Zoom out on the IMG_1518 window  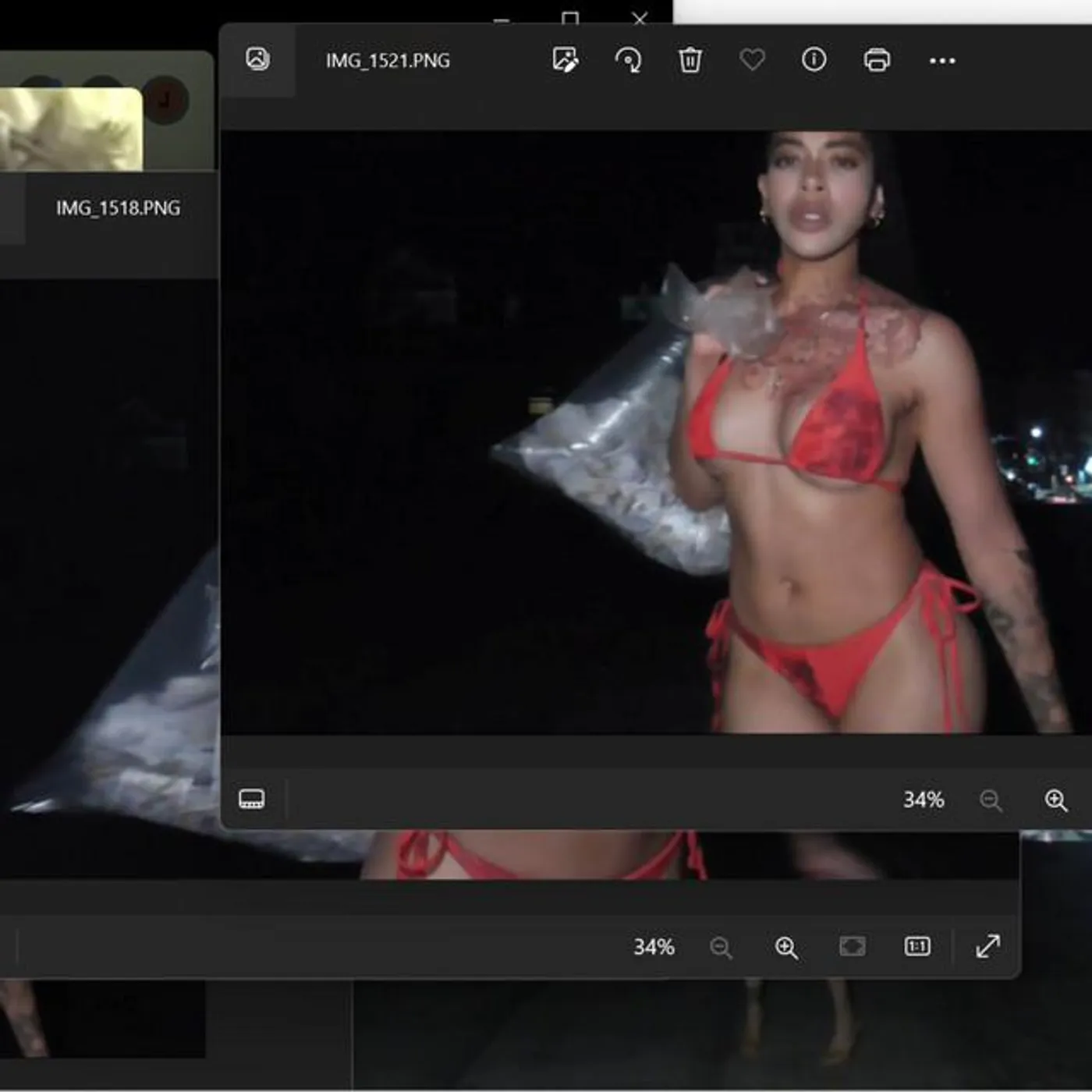[x=721, y=948]
